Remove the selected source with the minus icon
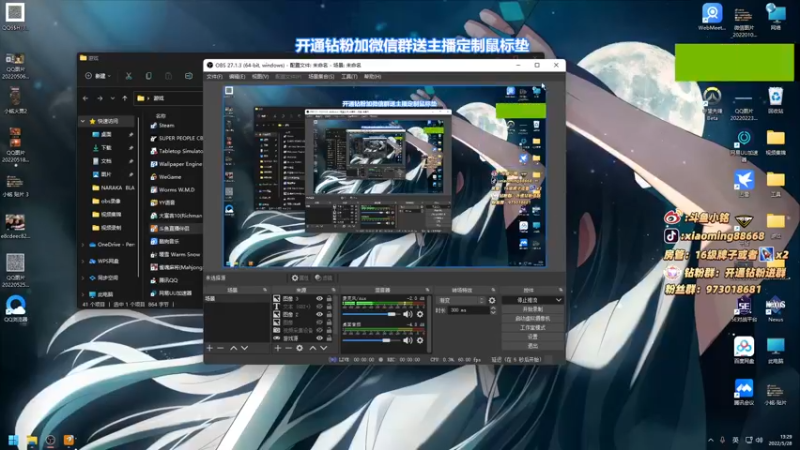This screenshot has height=450, width=800. [288, 348]
